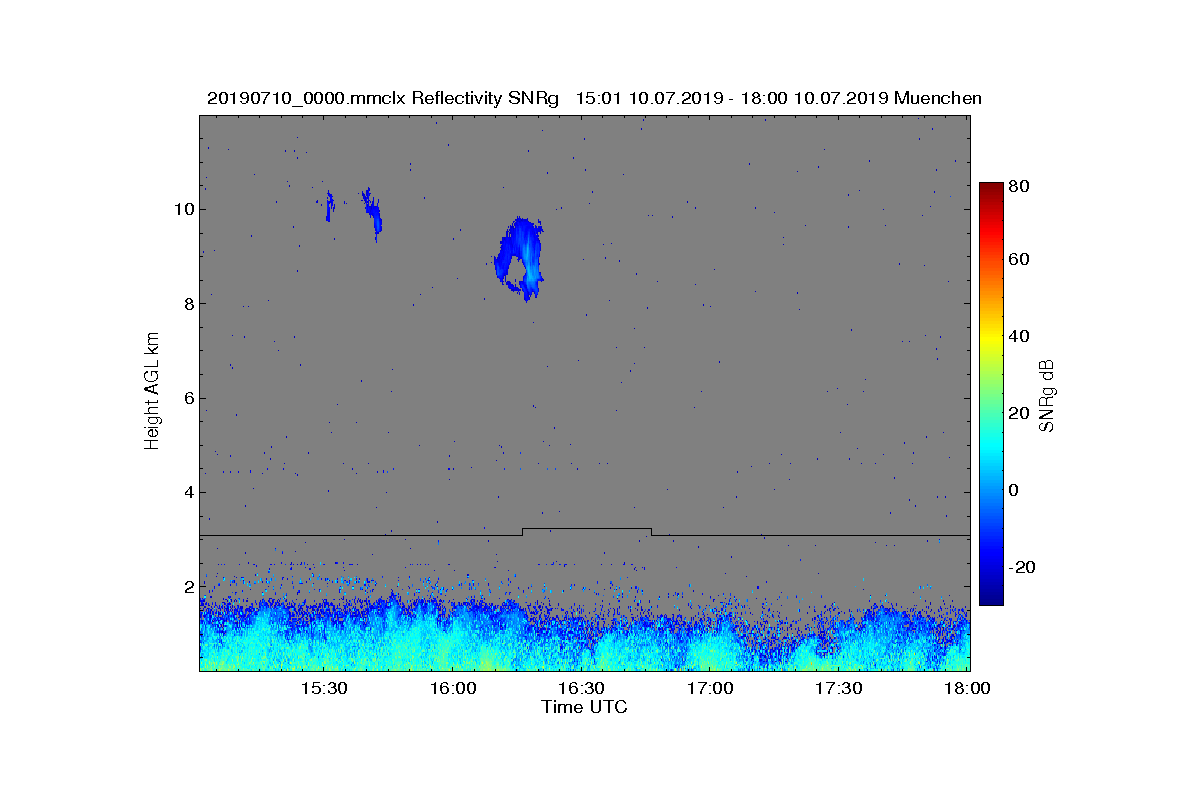Click the 16:30 time tick label
The image size is (1200, 800).
(x=581, y=689)
